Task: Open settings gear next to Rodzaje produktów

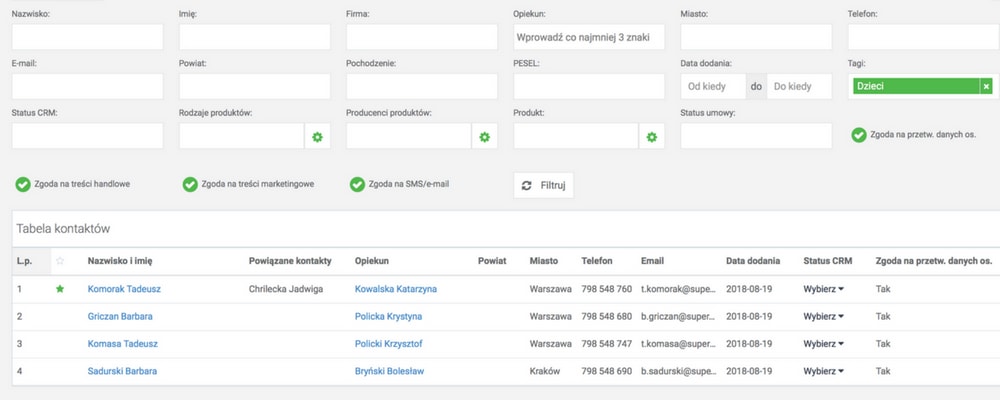Action: click(318, 137)
